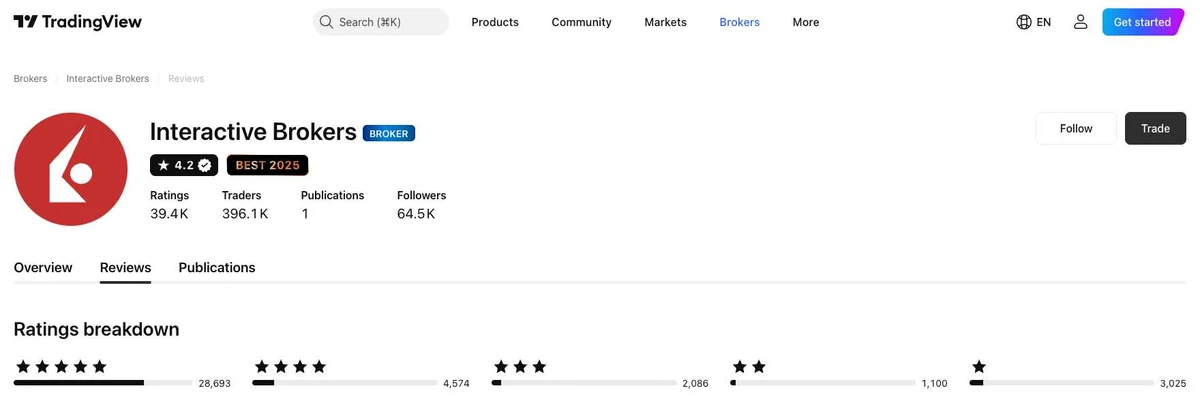Switch to the Overview tab
The image size is (1200, 406).
(43, 268)
